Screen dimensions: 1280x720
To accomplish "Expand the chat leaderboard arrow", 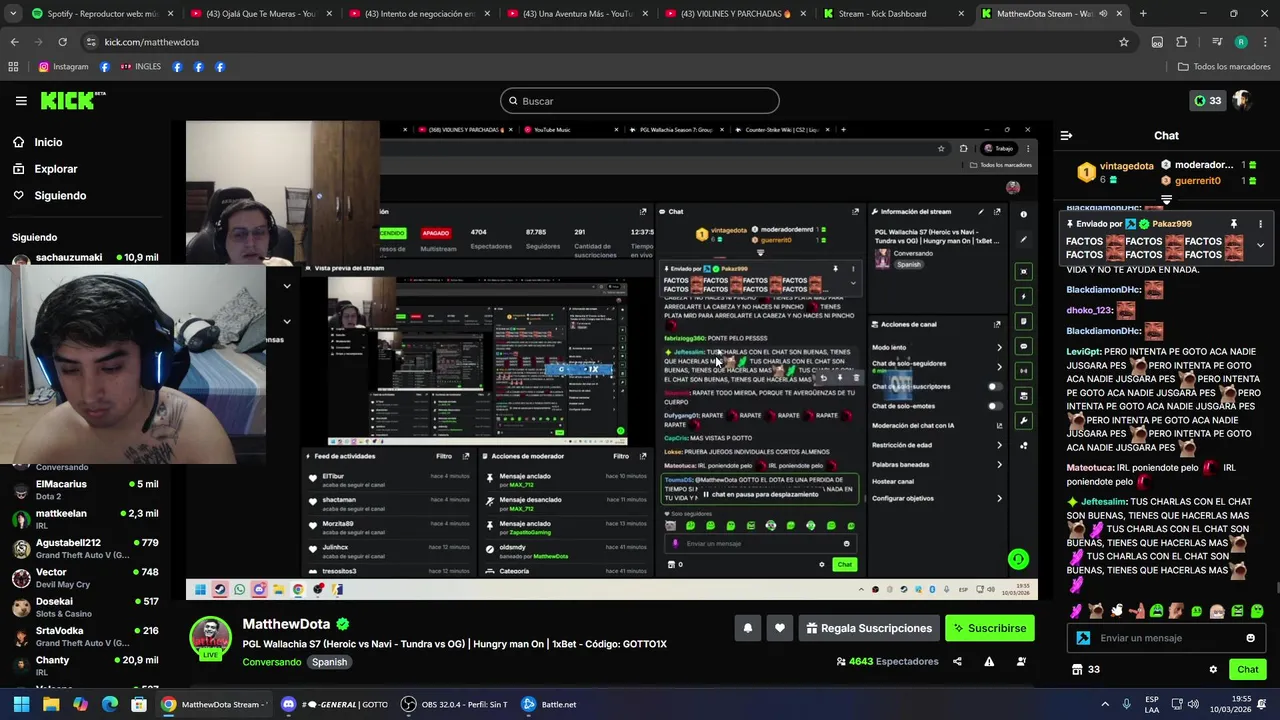I will (x=1166, y=200).
